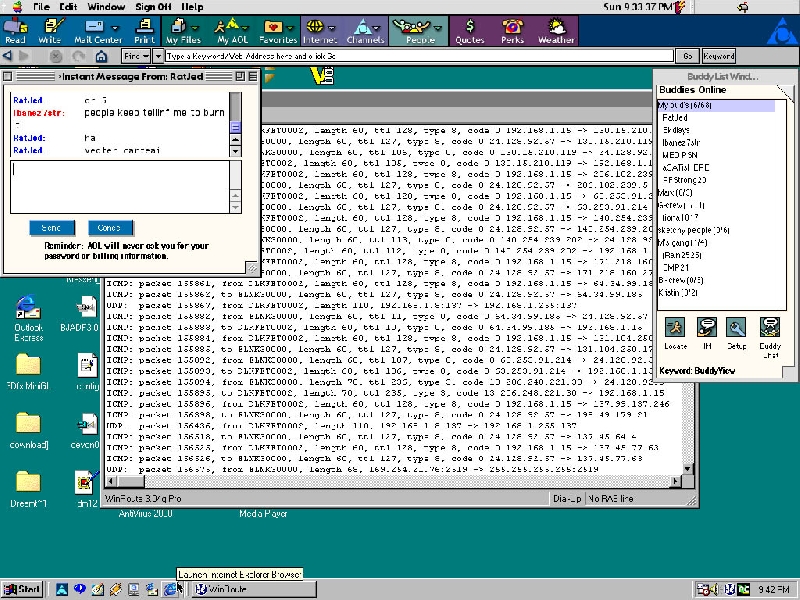Open the Write mail icon

click(49, 30)
